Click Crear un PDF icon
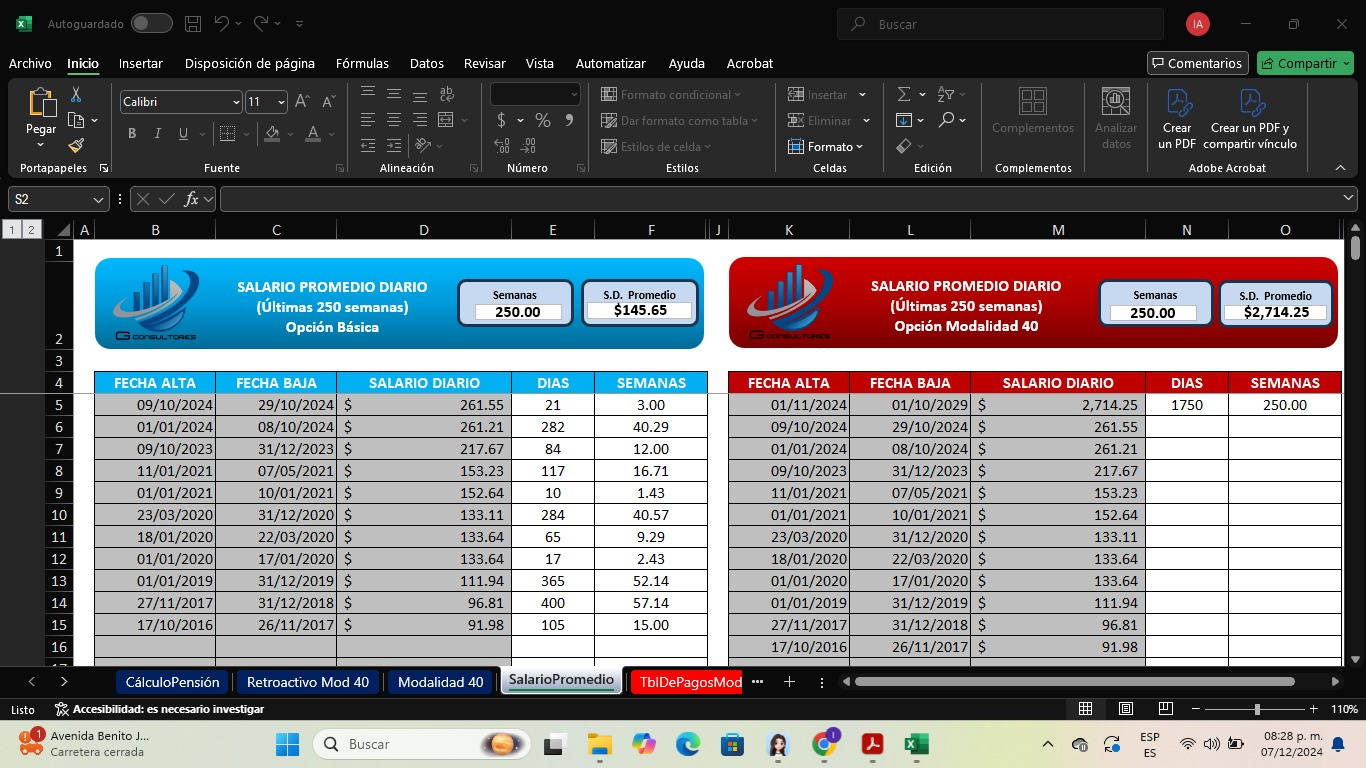Viewport: 1366px width, 768px height. tap(1177, 118)
